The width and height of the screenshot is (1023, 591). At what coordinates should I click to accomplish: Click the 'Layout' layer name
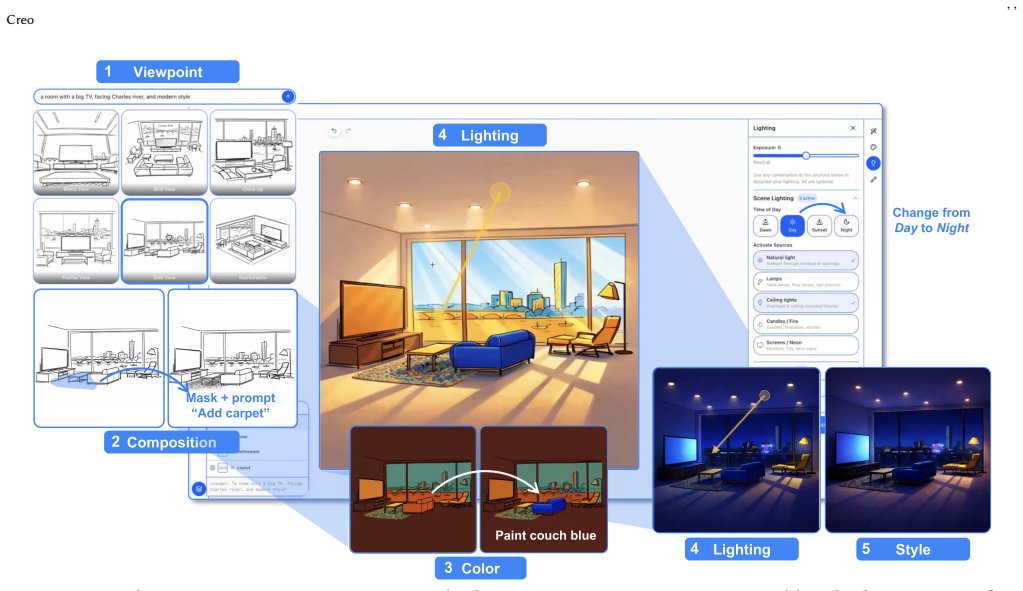(243, 468)
